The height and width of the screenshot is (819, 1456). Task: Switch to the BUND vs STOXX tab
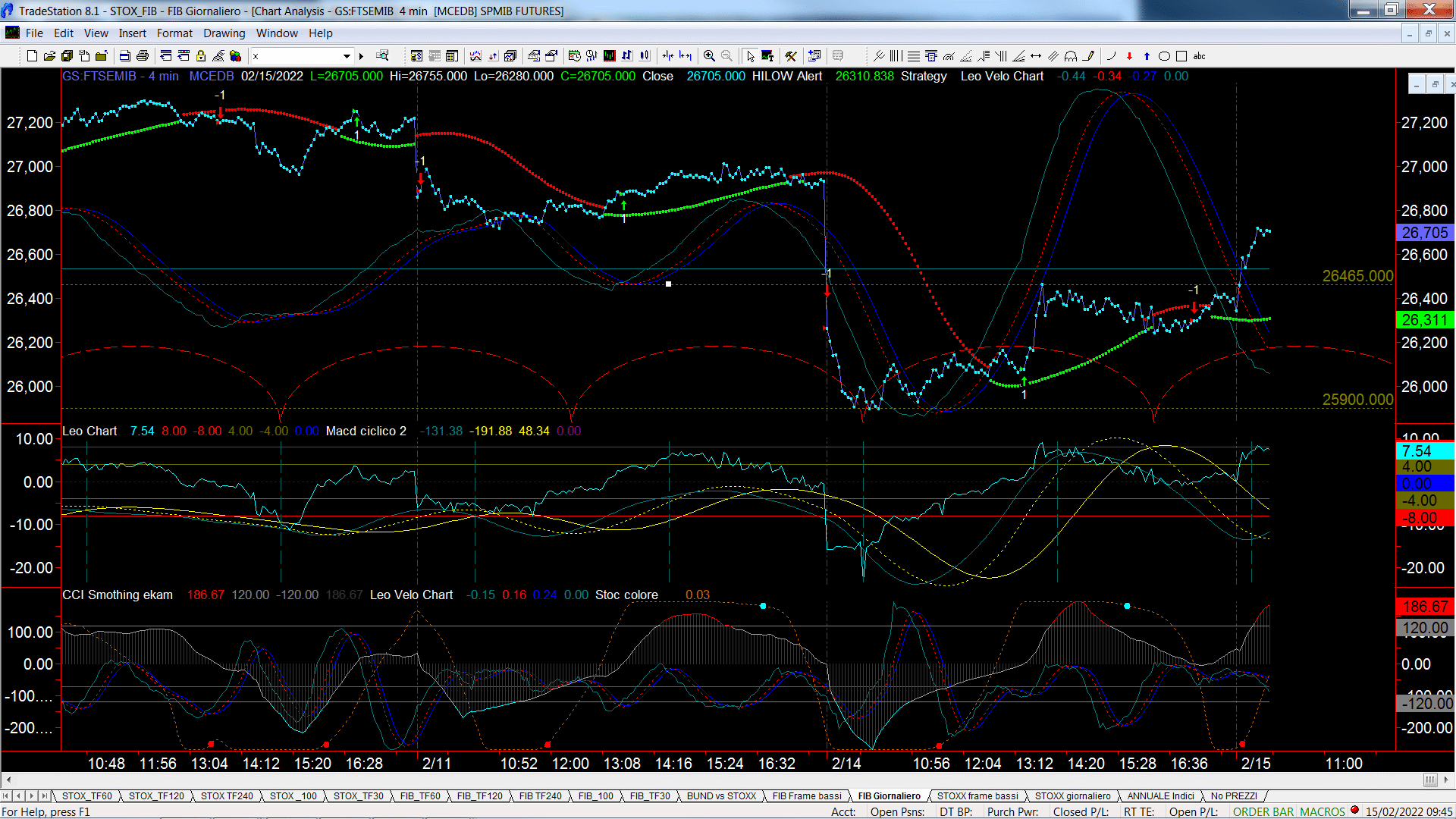tap(721, 795)
